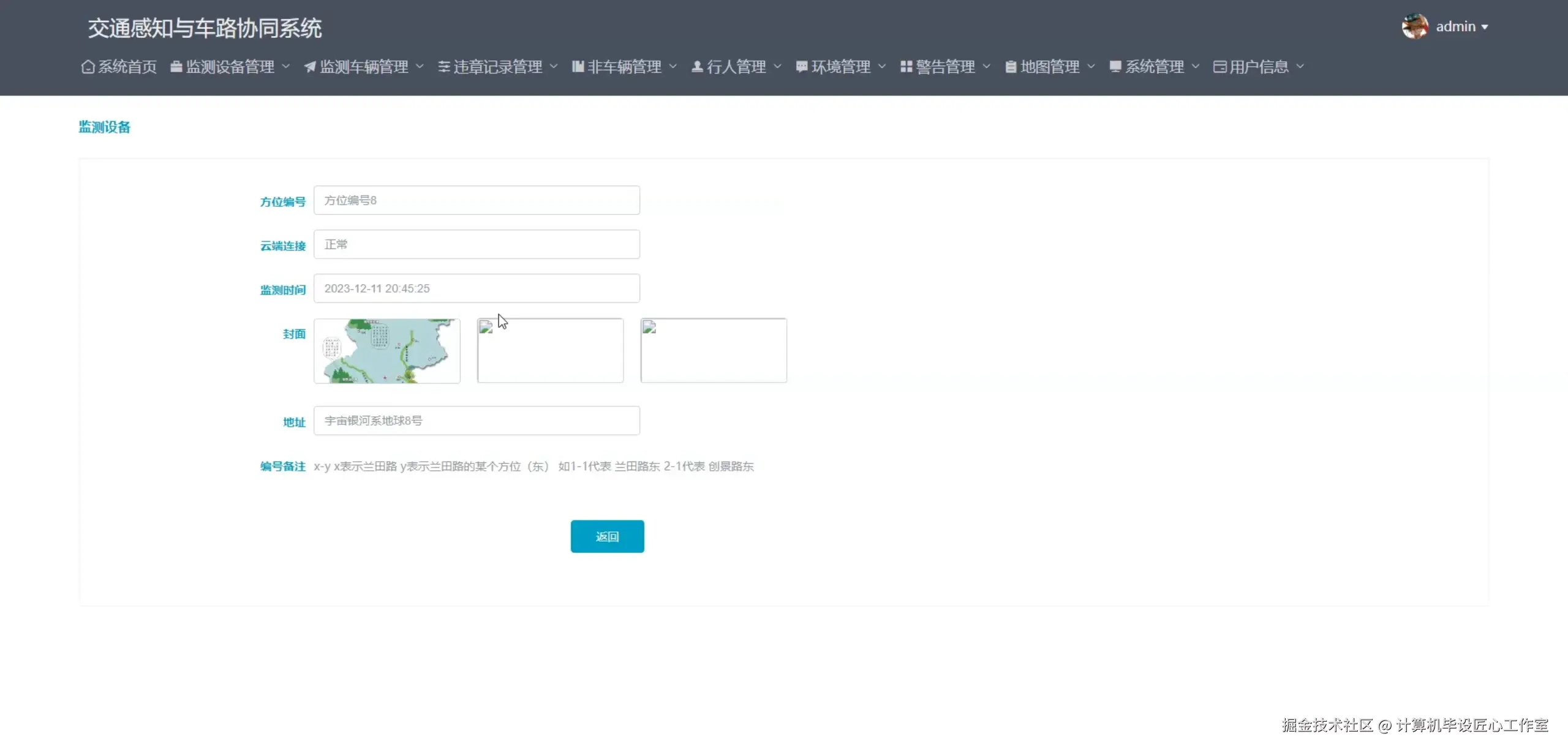Click the person icon beside 行人管理
This screenshot has height=753, width=1568.
[x=696, y=67]
